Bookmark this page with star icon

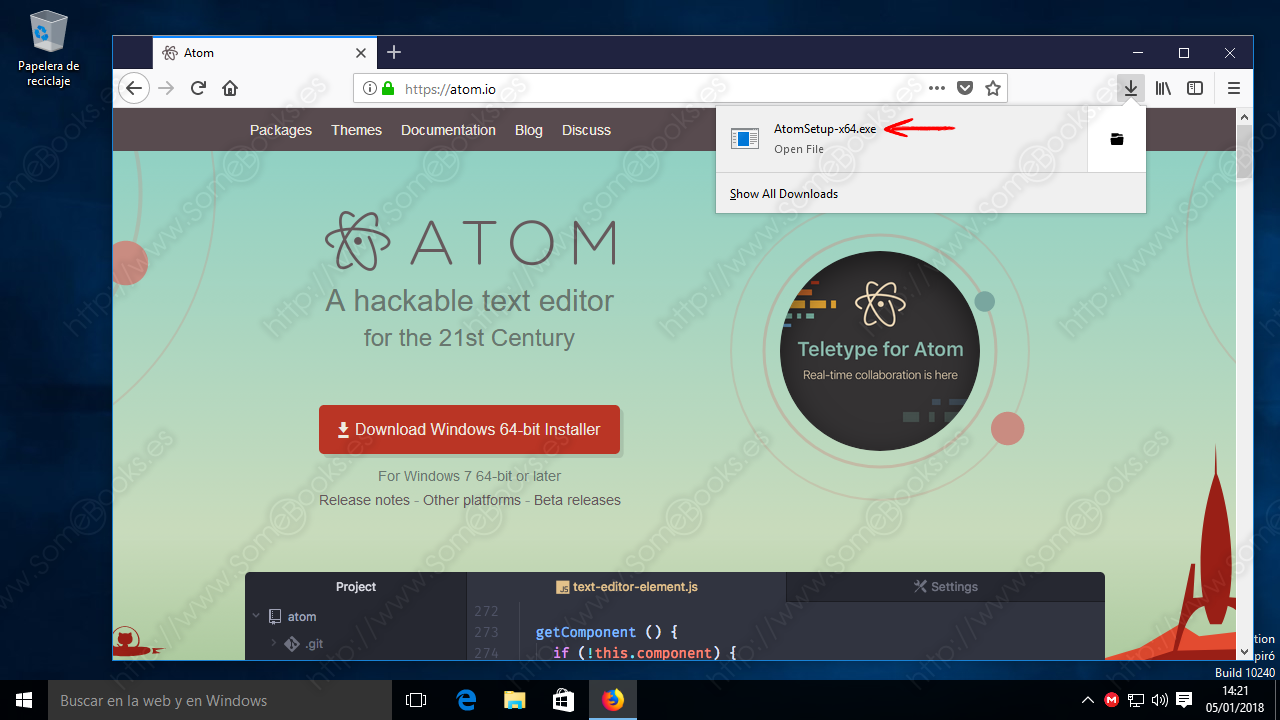click(993, 88)
